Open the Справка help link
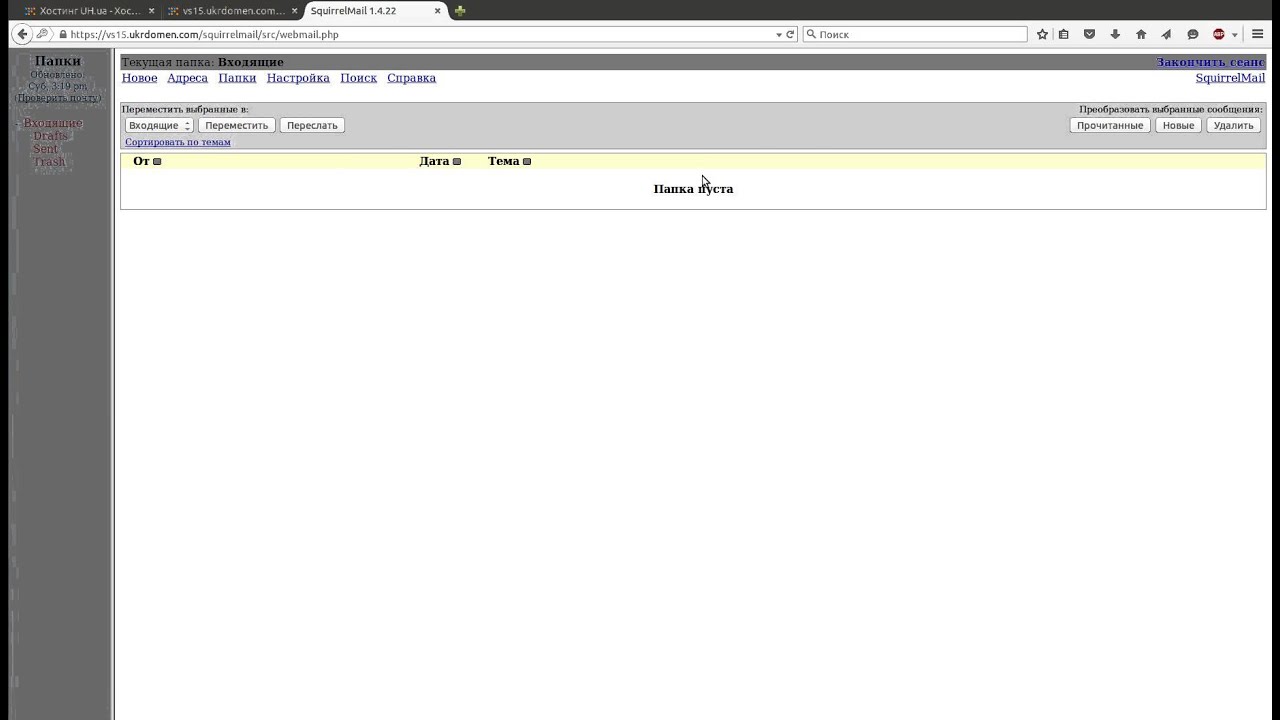 (411, 78)
